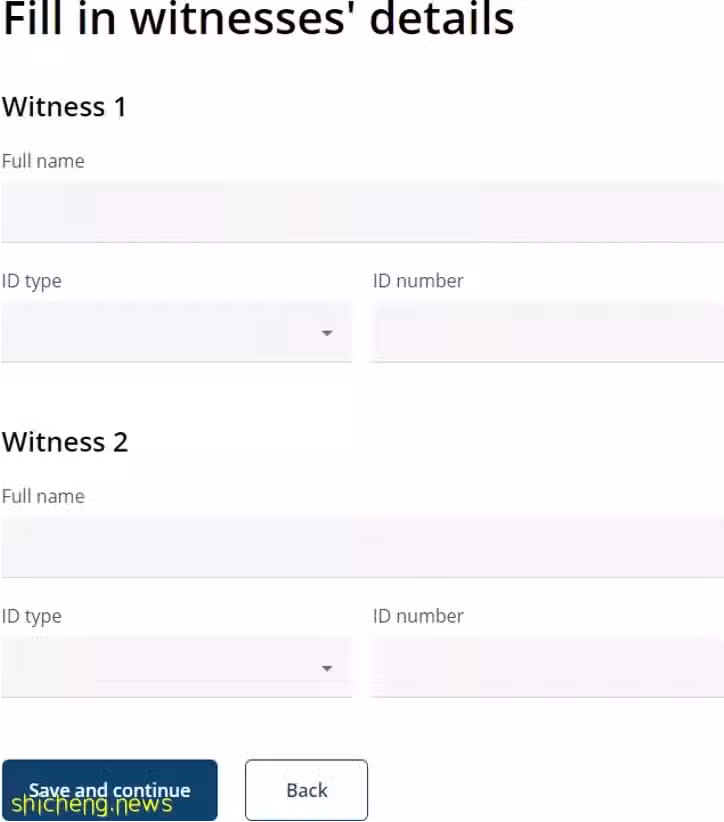Viewport: 724px width, 822px height.
Task: Click the Witness 2 section heading
Action: tap(65, 442)
